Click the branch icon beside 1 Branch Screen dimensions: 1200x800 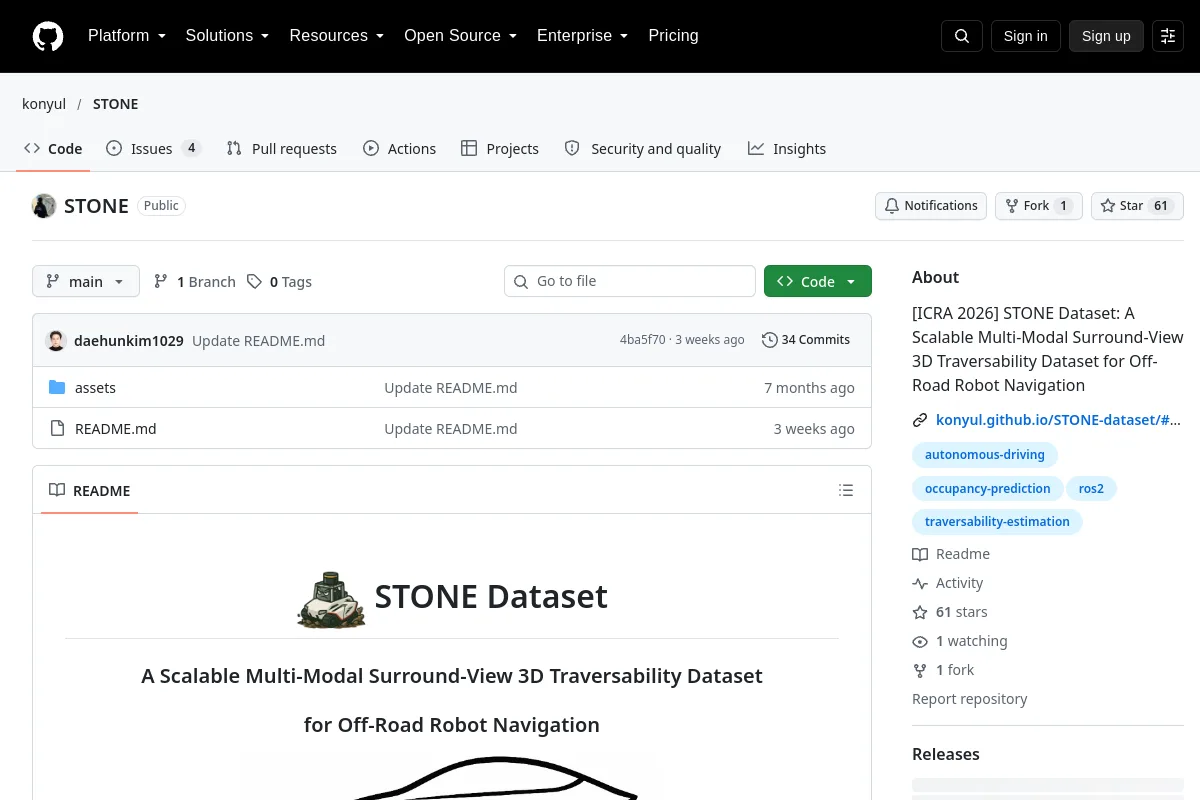coord(161,282)
